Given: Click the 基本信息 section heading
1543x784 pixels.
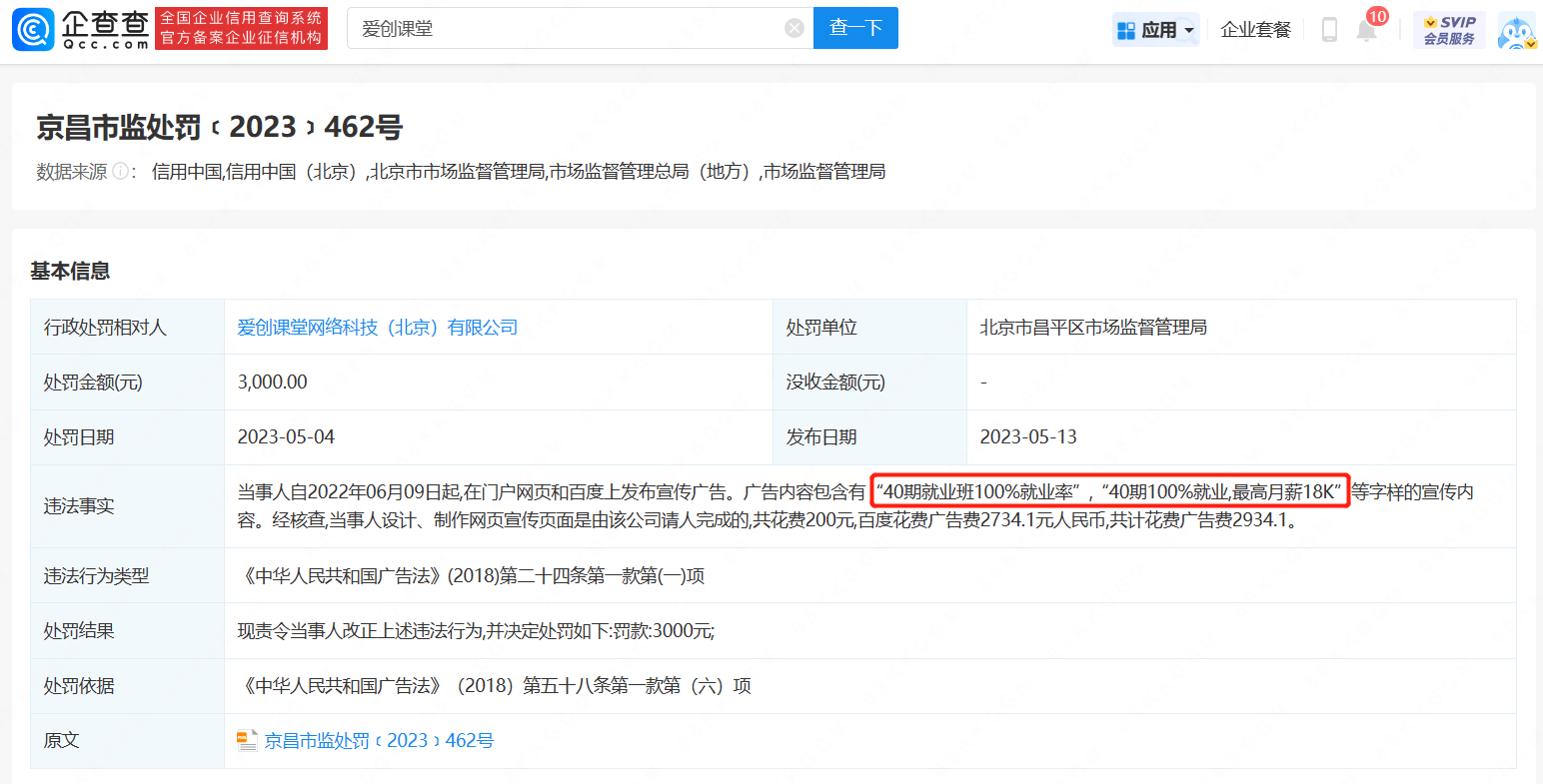Looking at the screenshot, I should (70, 271).
